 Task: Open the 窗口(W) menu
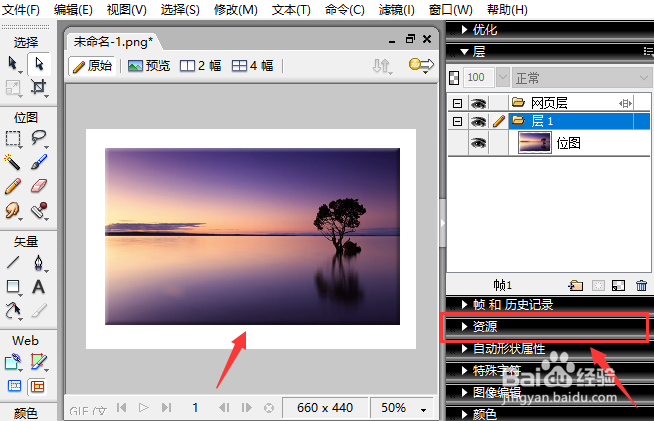pyautogui.click(x=450, y=10)
